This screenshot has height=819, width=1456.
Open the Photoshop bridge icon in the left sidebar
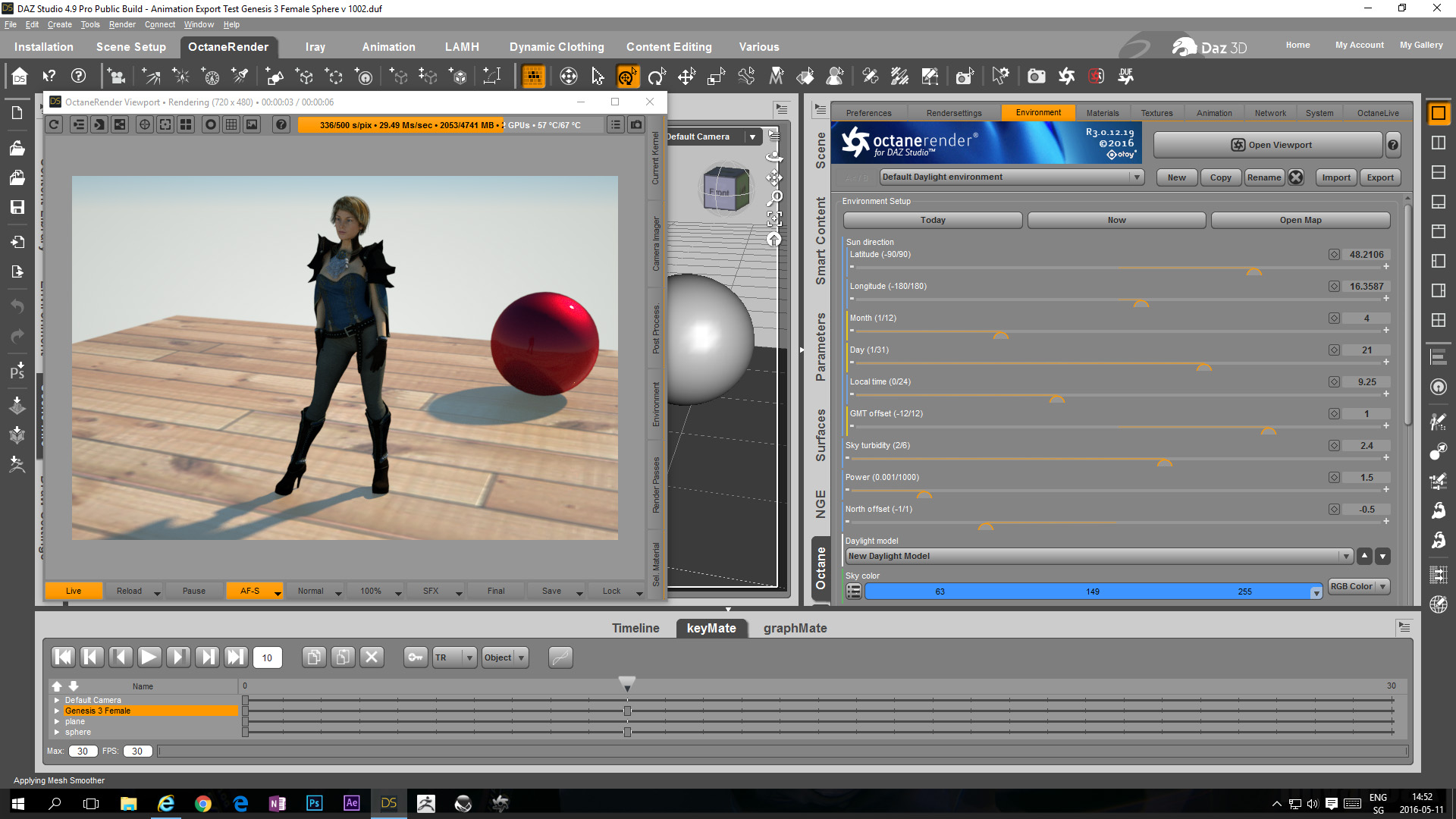pyautogui.click(x=17, y=371)
